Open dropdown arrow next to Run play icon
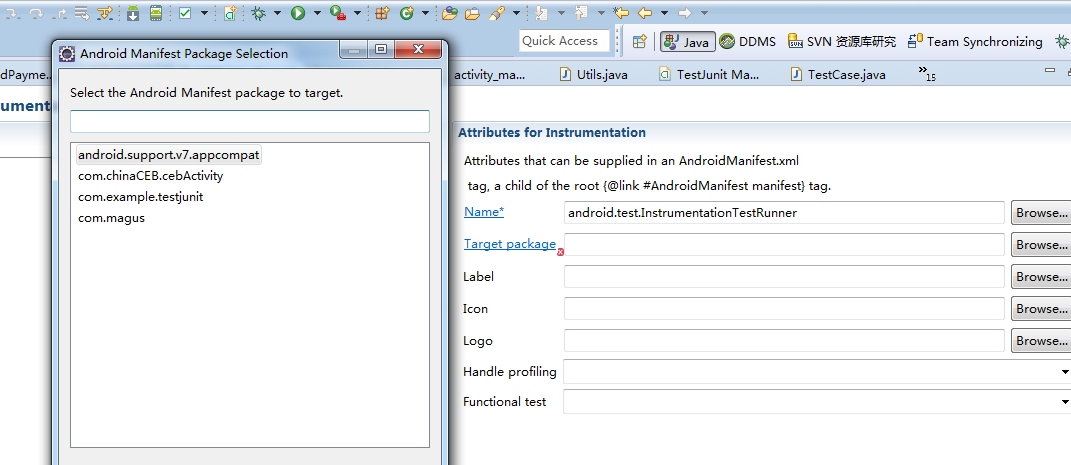The image size is (1071, 465). pos(317,13)
